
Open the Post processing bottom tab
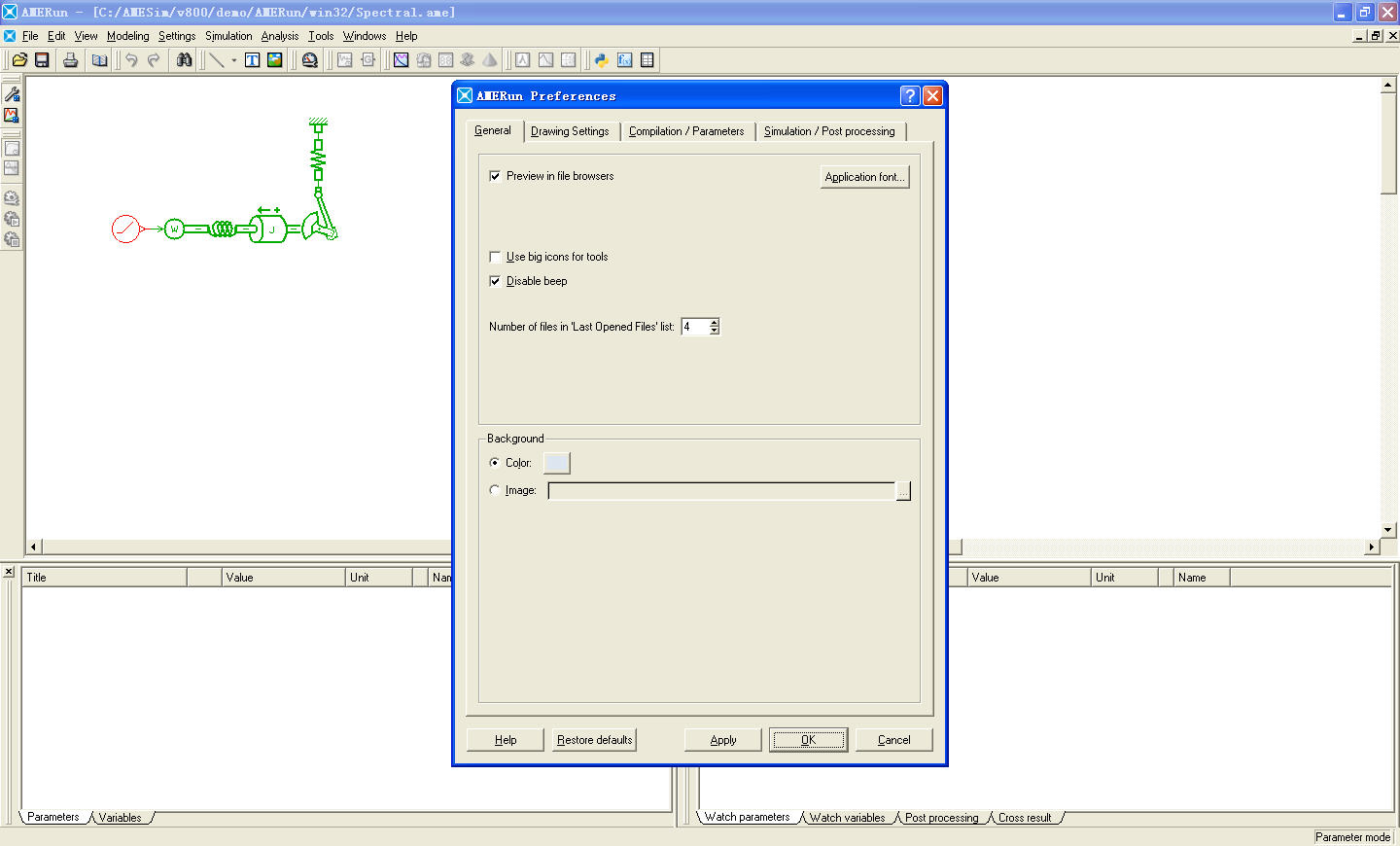click(942, 818)
